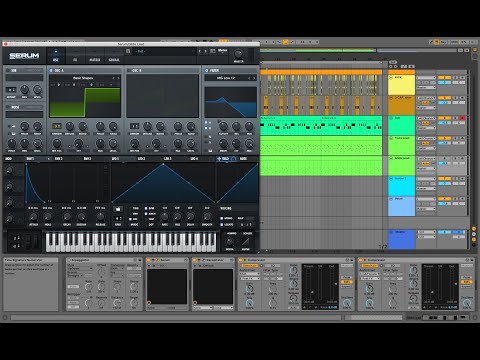Open the Serum preset name field
Image resolution: width=480 pixels, height=360 pixels.
coord(164,51)
